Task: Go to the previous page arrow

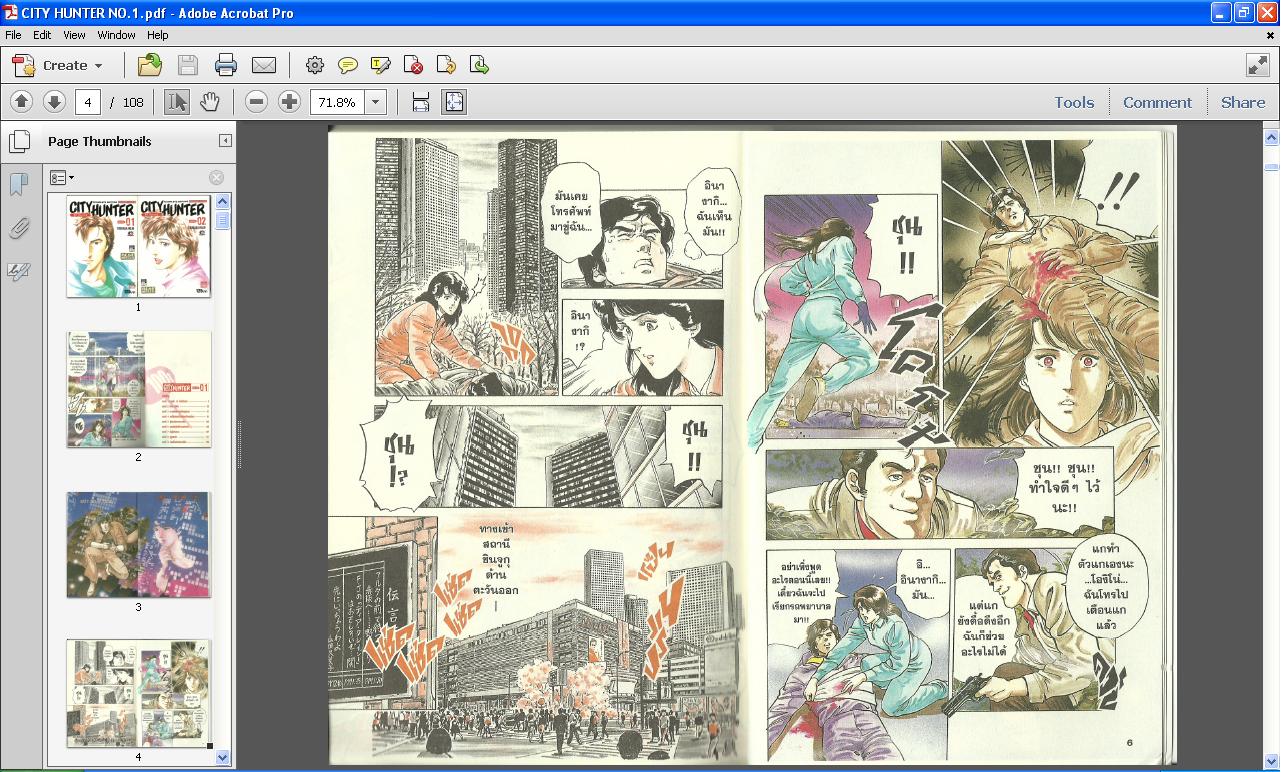Action: (21, 102)
